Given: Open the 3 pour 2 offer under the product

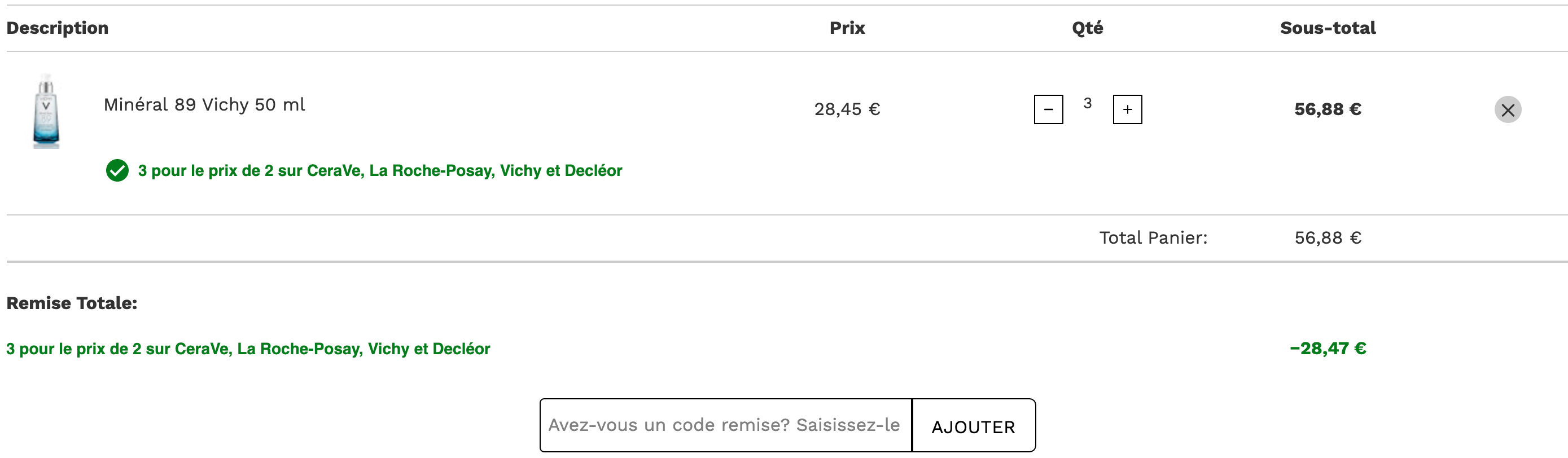Looking at the screenshot, I should tap(380, 170).
